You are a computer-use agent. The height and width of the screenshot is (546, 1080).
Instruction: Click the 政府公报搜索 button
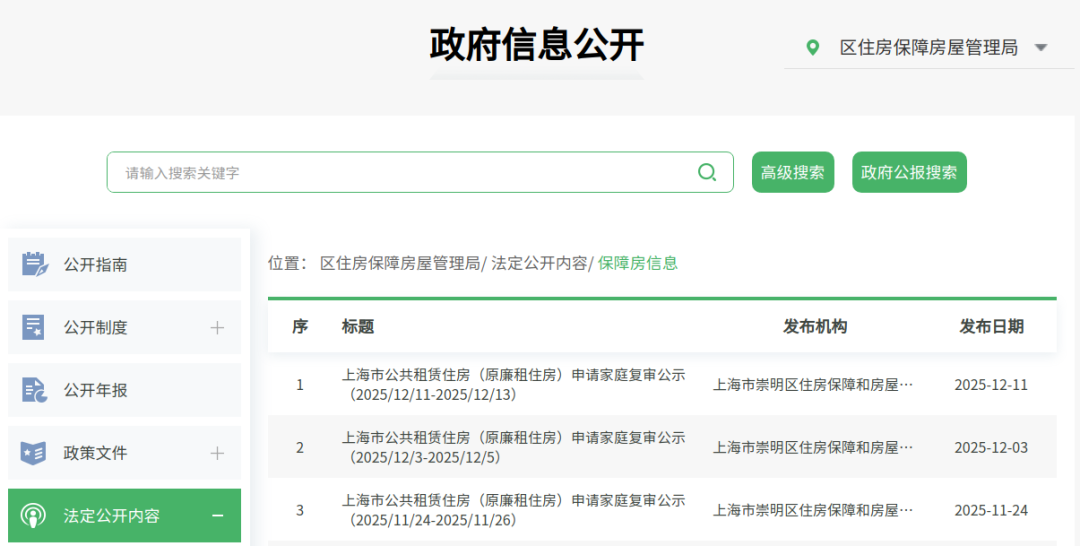point(909,172)
